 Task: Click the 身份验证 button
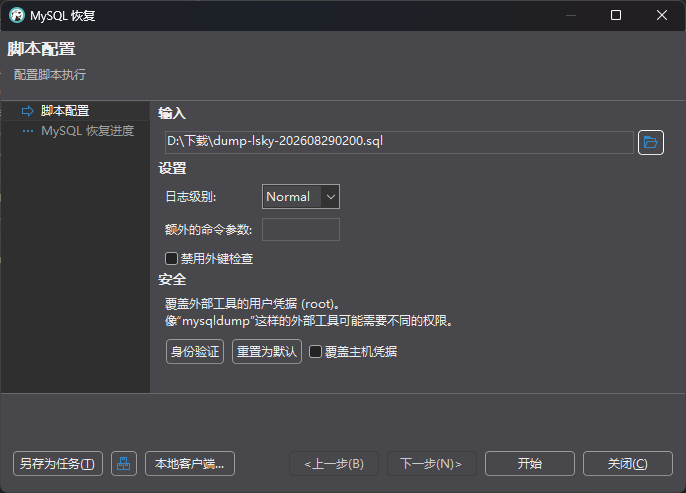pyautogui.click(x=195, y=352)
